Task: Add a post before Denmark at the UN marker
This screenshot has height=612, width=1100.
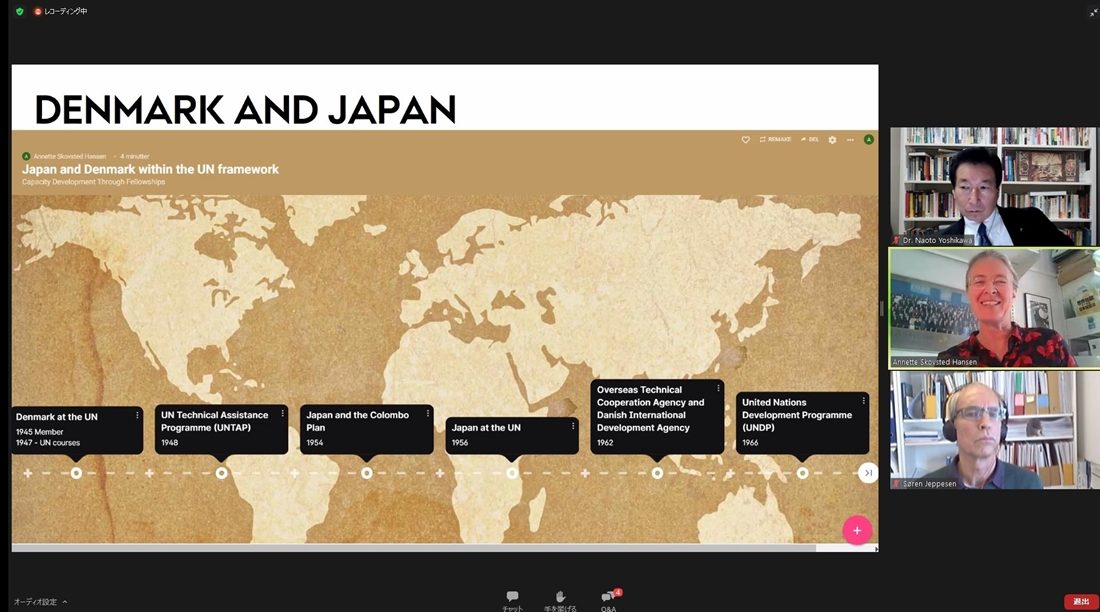Action: [x=27, y=473]
